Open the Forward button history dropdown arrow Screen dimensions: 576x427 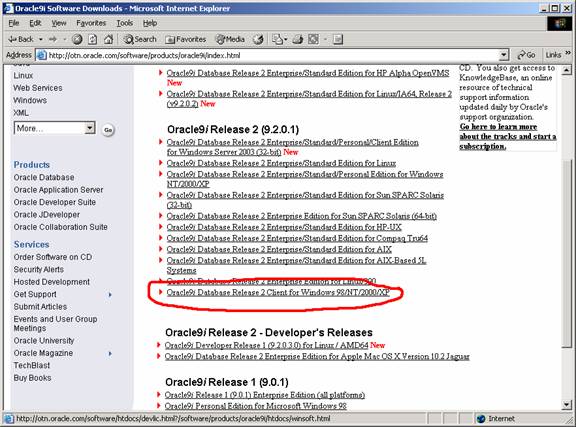point(64,39)
